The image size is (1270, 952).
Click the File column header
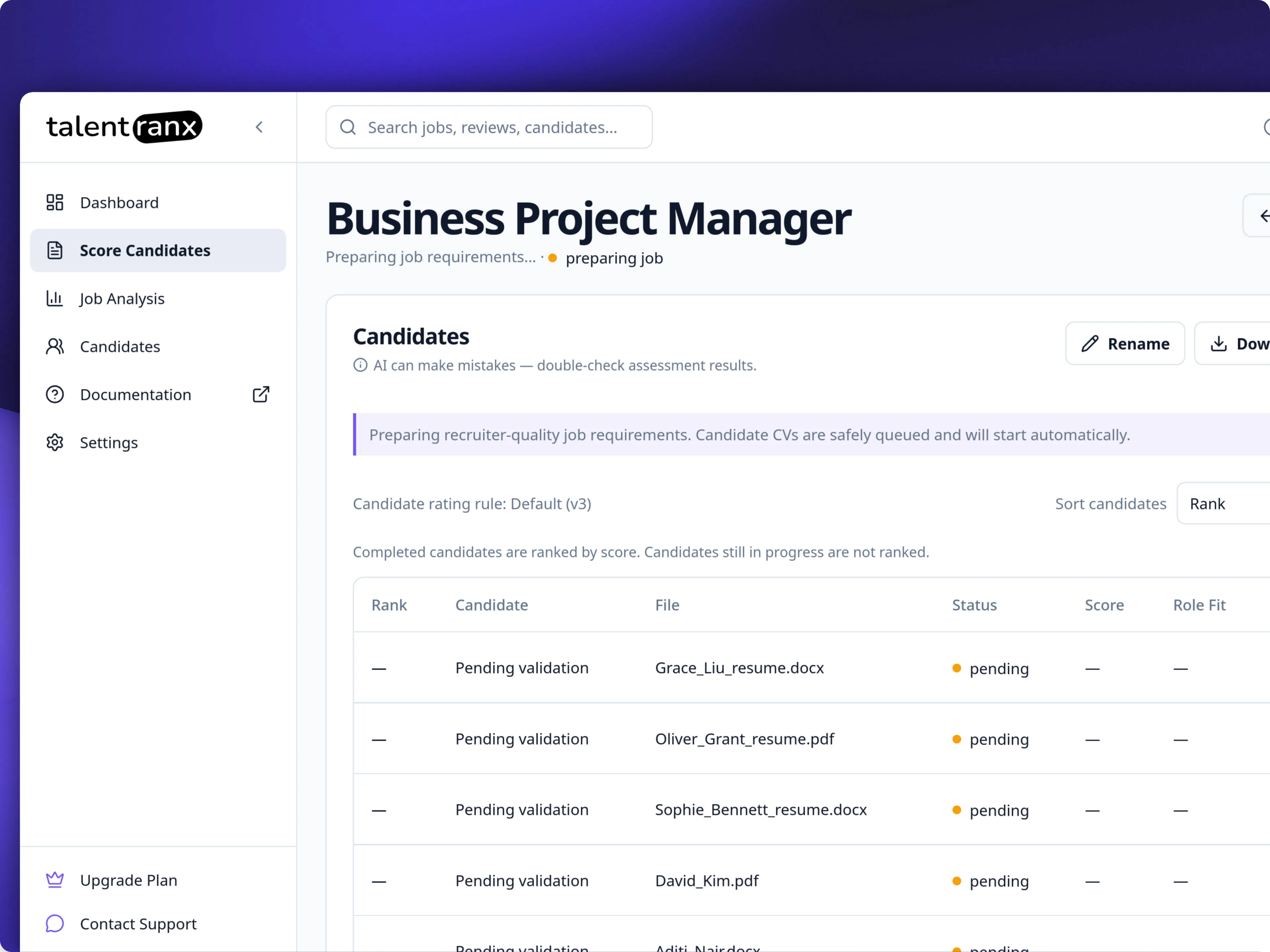(667, 605)
